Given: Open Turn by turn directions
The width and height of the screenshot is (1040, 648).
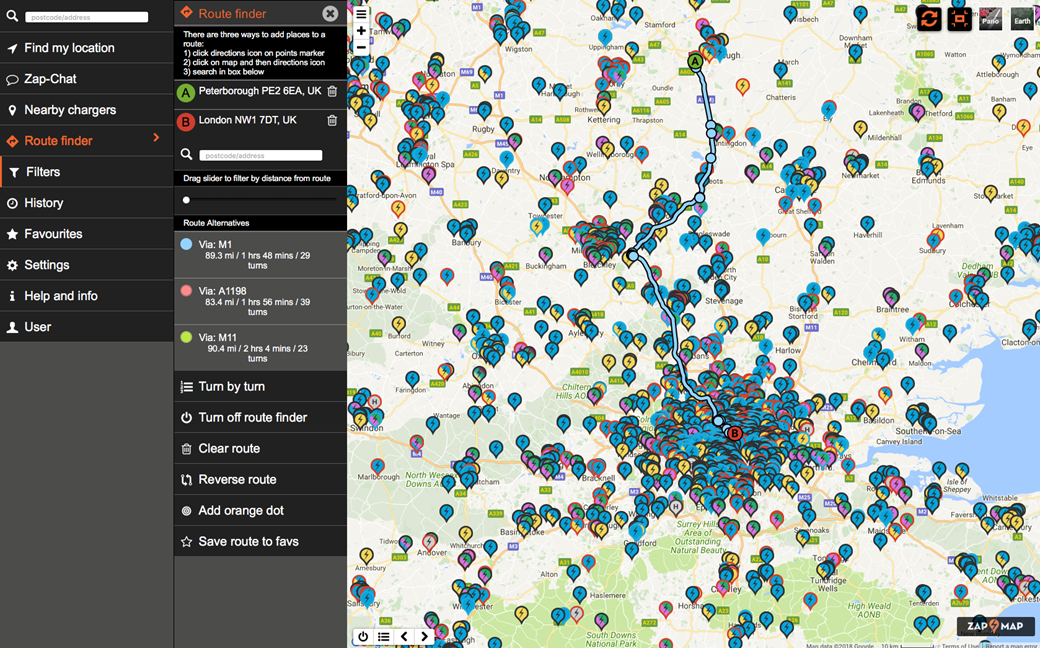Looking at the screenshot, I should pos(260,387).
